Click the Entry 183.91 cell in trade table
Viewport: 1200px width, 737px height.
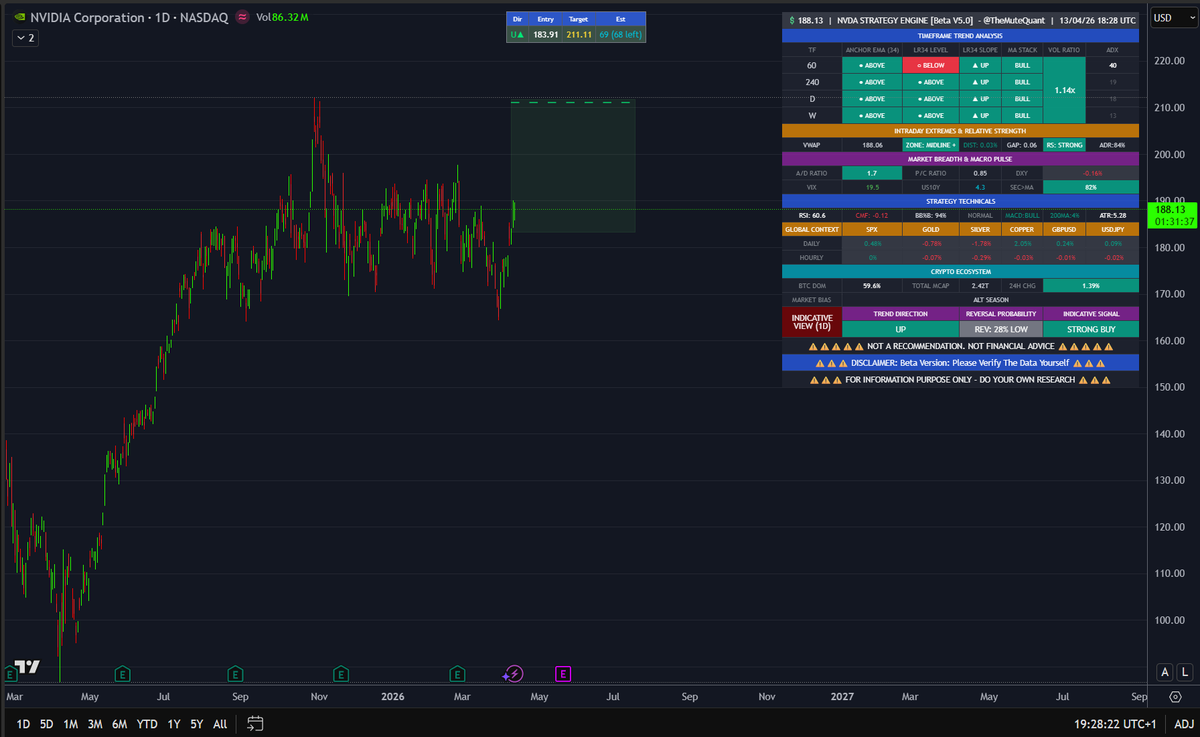click(x=545, y=34)
